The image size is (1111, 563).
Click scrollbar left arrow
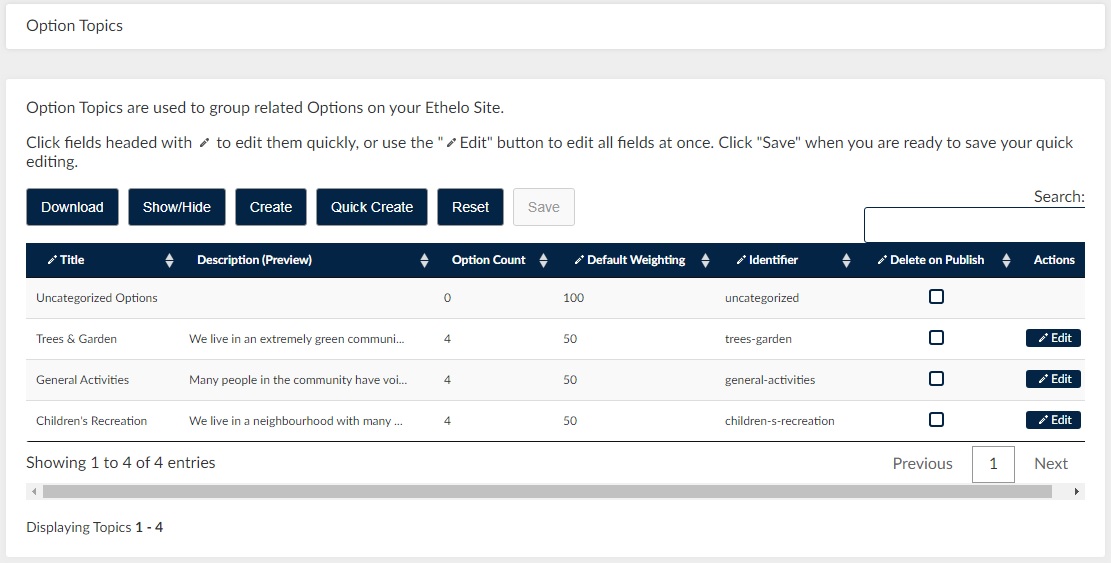click(x=34, y=491)
